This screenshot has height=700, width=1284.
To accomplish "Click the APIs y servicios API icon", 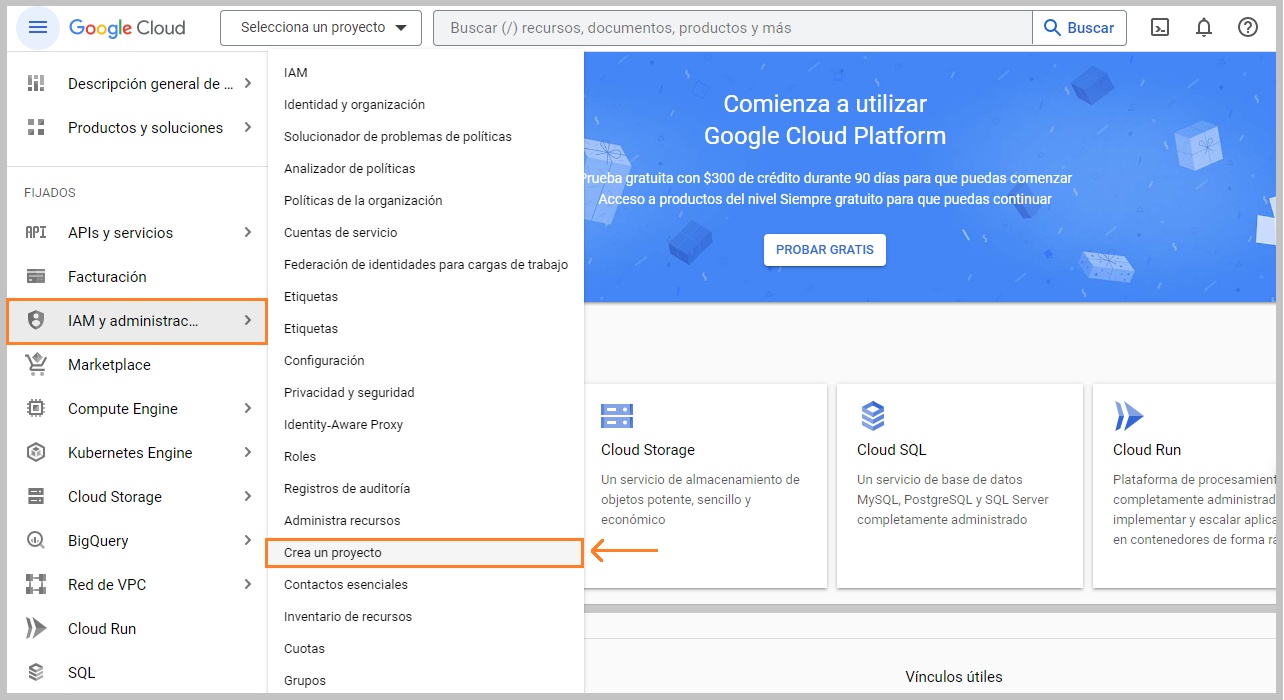I will [36, 233].
